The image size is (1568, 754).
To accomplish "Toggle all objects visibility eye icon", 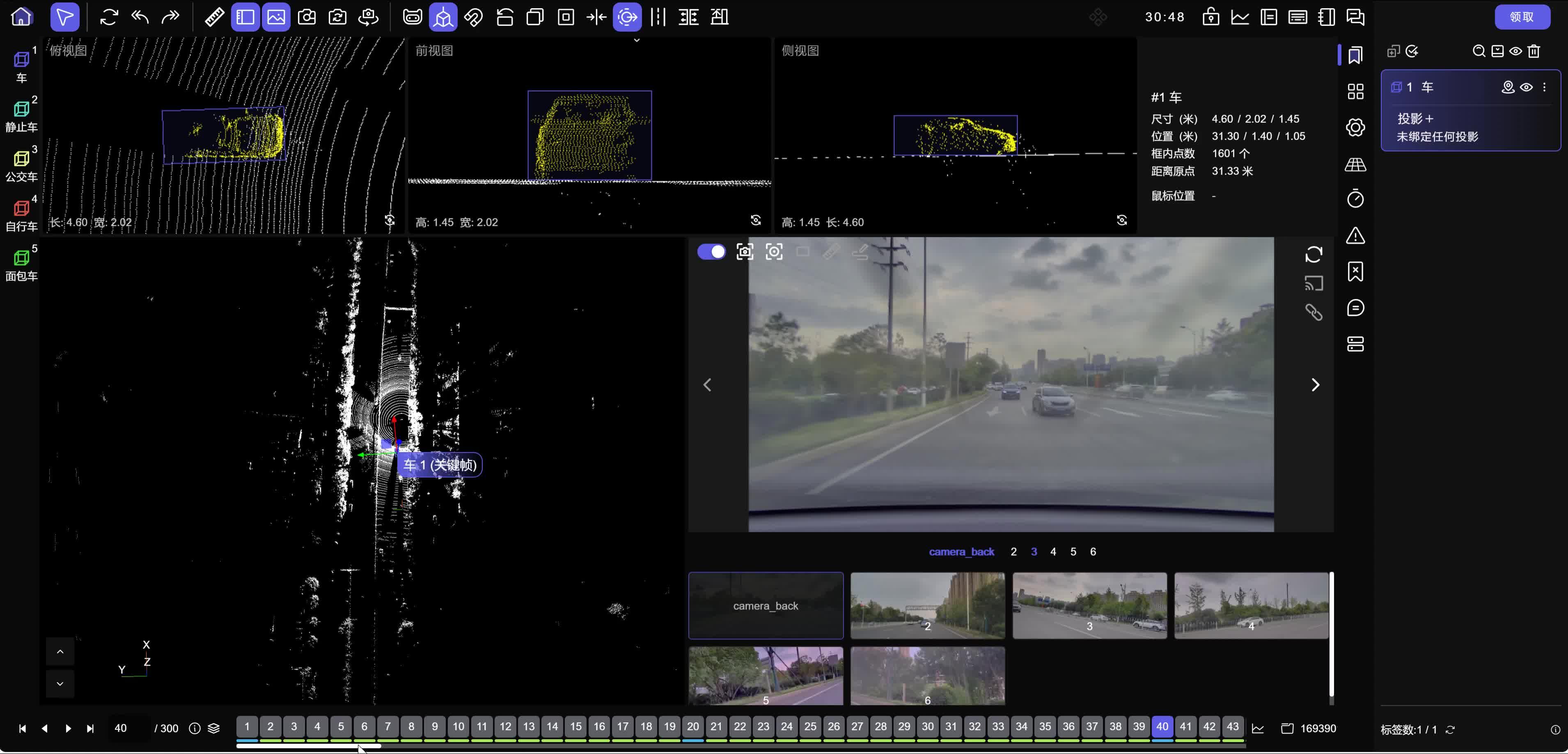I will click(1515, 51).
